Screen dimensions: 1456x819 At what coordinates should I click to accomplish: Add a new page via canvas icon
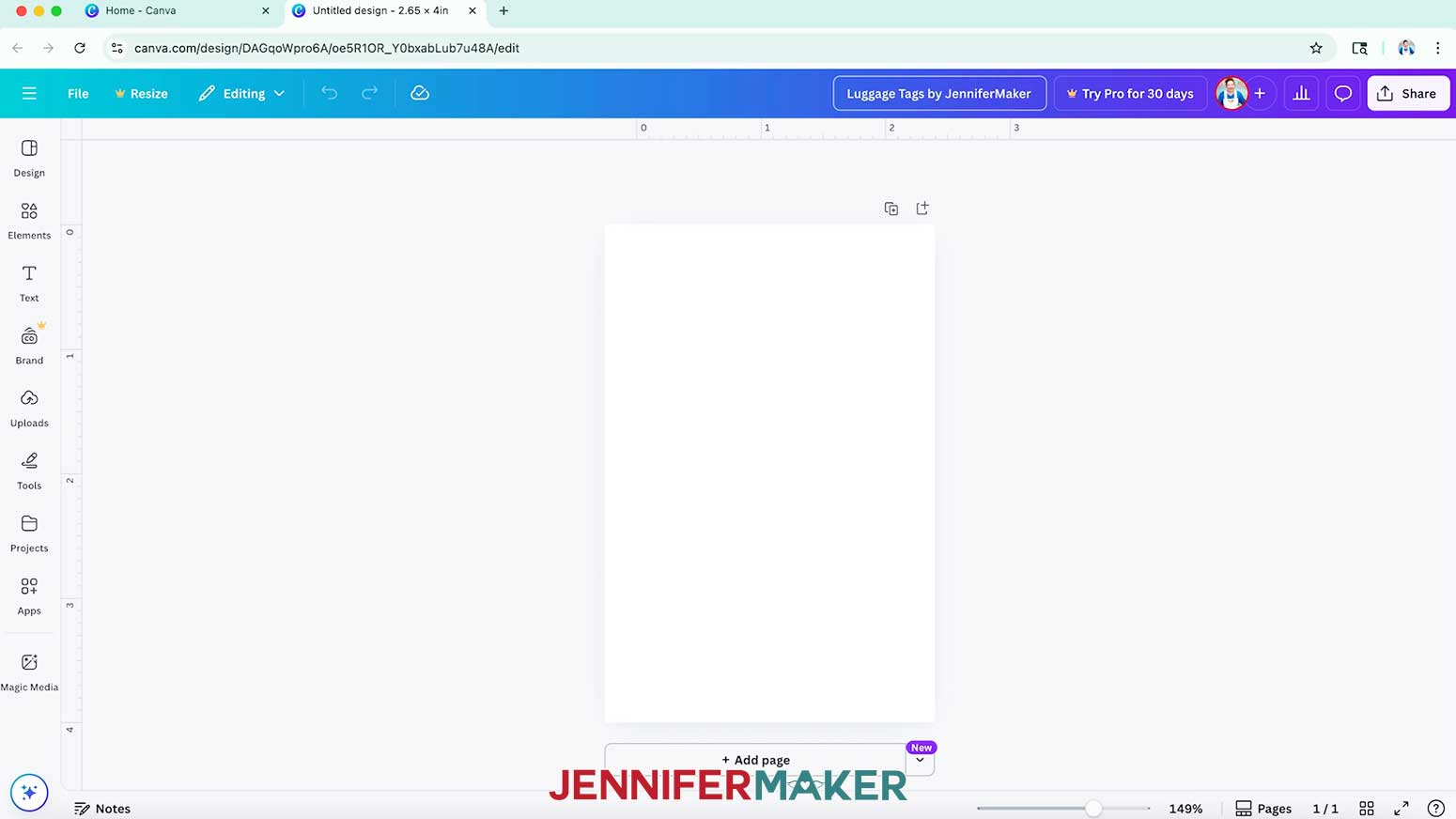(x=922, y=209)
